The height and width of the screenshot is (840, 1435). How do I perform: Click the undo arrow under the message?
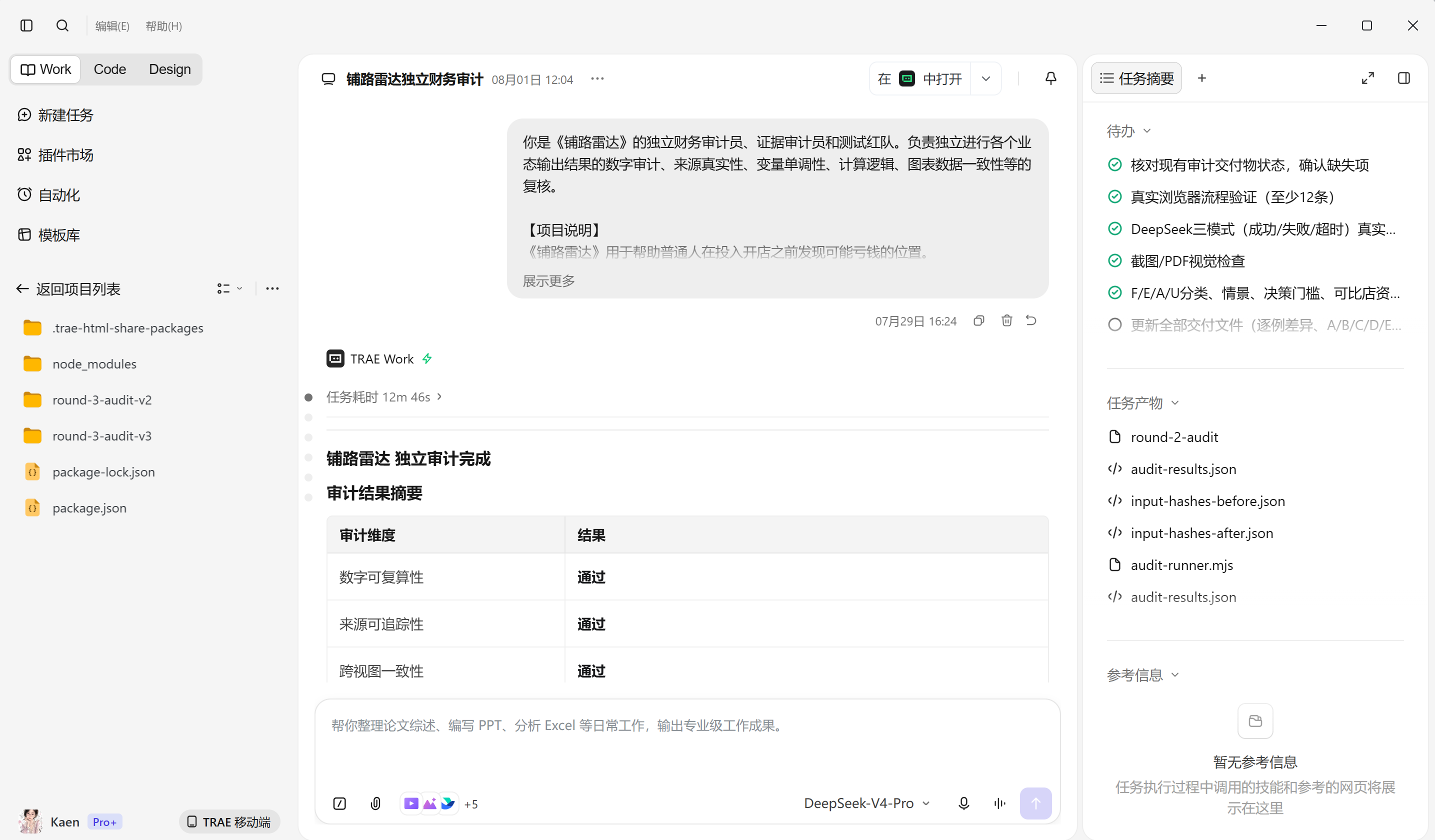[x=1031, y=320]
